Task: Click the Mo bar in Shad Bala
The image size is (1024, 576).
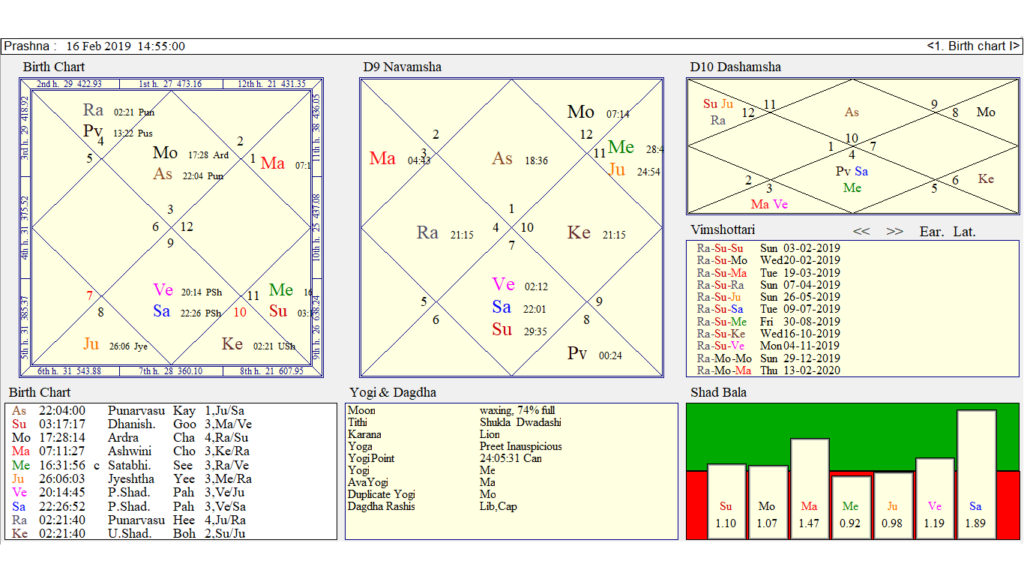Action: (x=768, y=502)
